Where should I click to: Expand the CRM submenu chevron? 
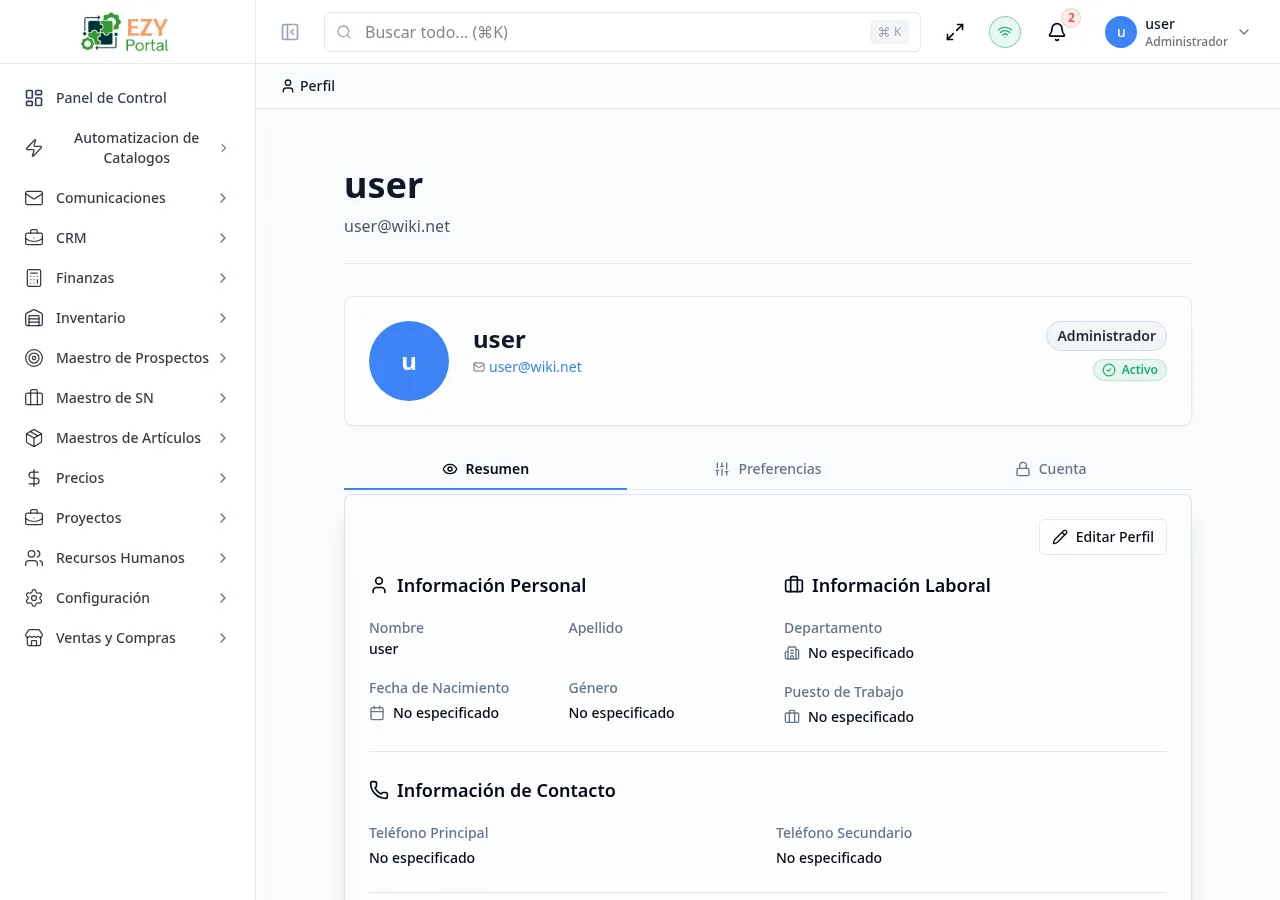(x=223, y=238)
